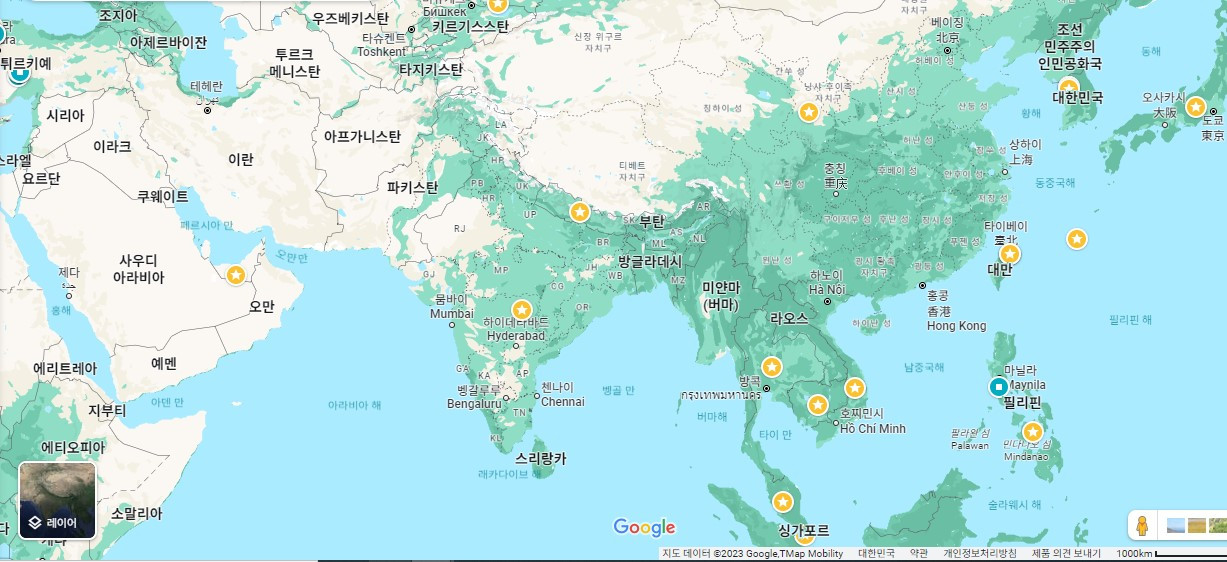
Task: Click the 대한민국 region link in footer
Action: (876, 554)
